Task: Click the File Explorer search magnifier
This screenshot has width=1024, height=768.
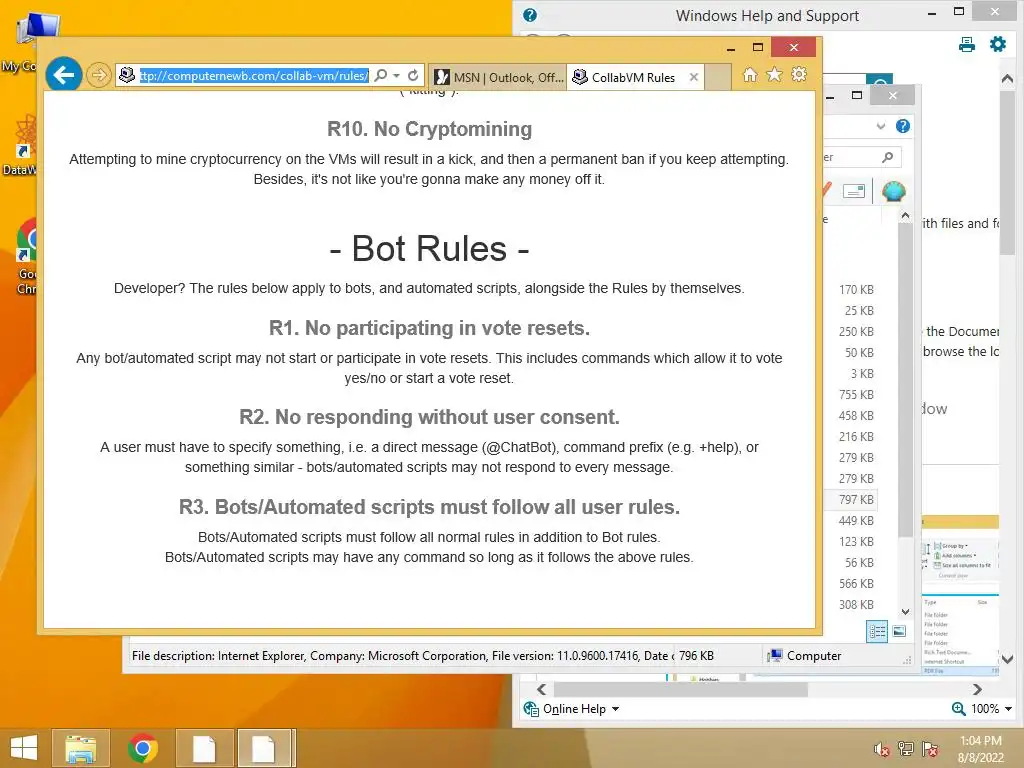Action: (888, 157)
